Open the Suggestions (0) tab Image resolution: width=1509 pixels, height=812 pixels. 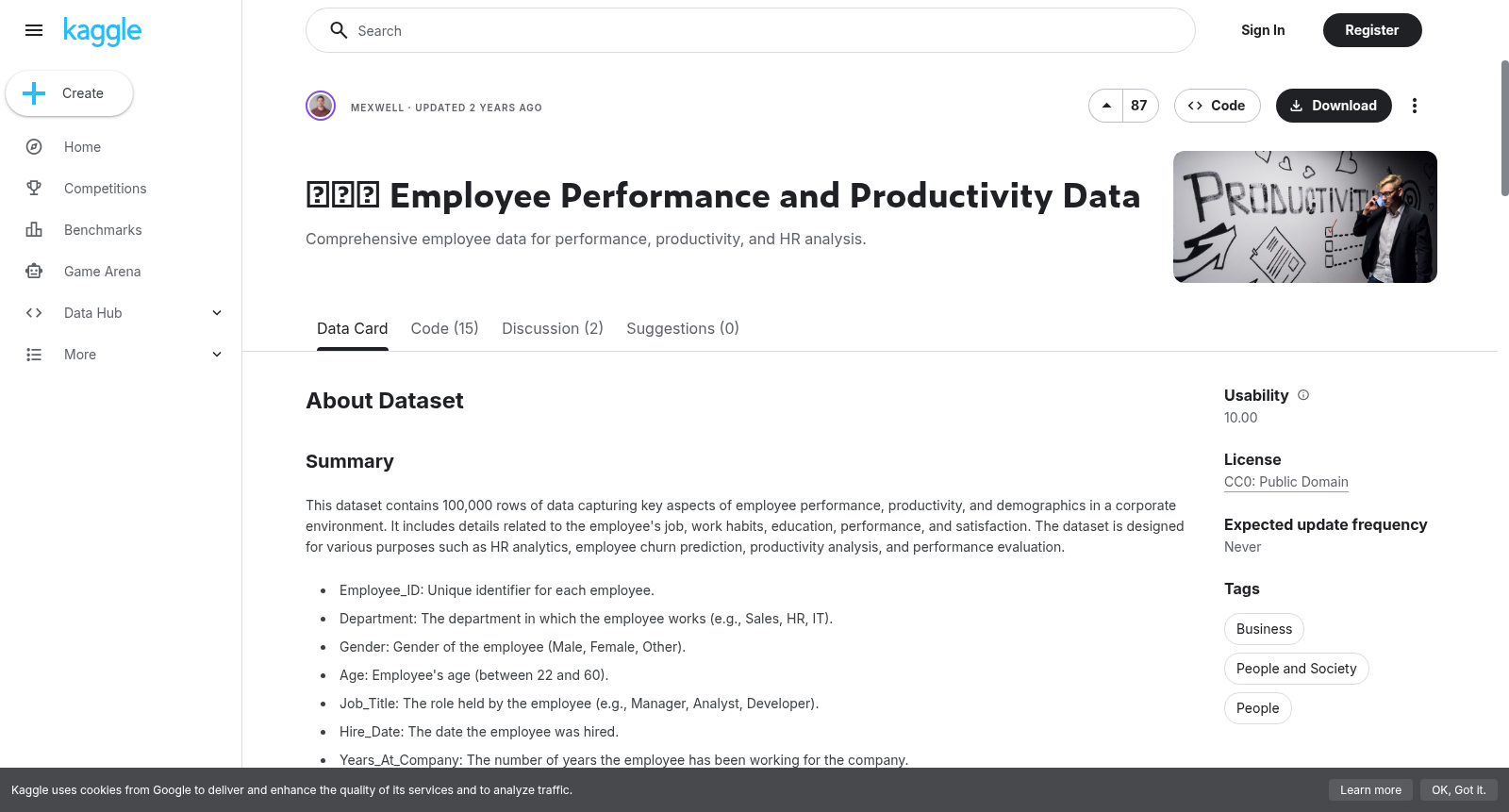[x=683, y=328]
